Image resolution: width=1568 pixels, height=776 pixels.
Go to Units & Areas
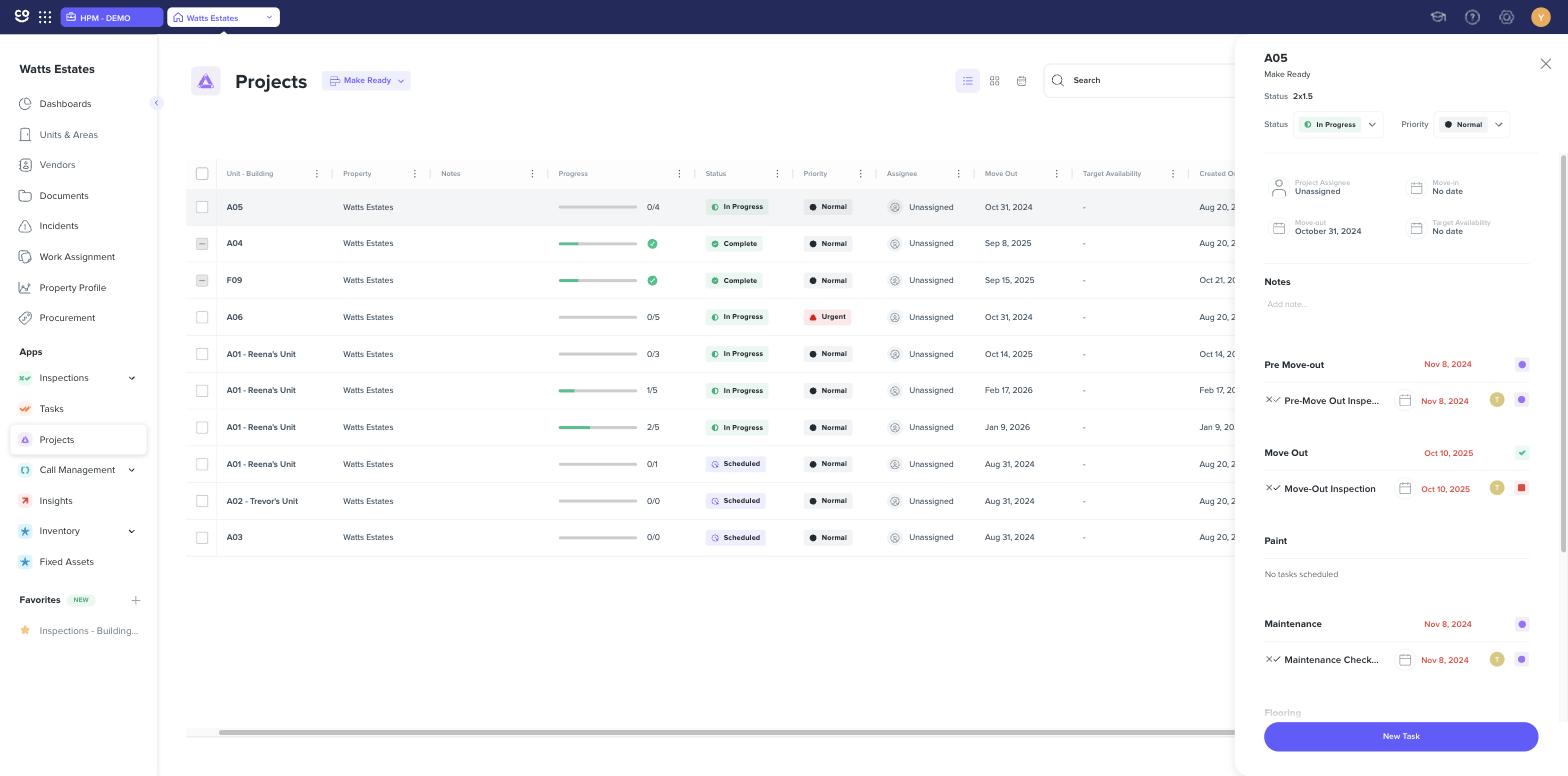[68, 135]
